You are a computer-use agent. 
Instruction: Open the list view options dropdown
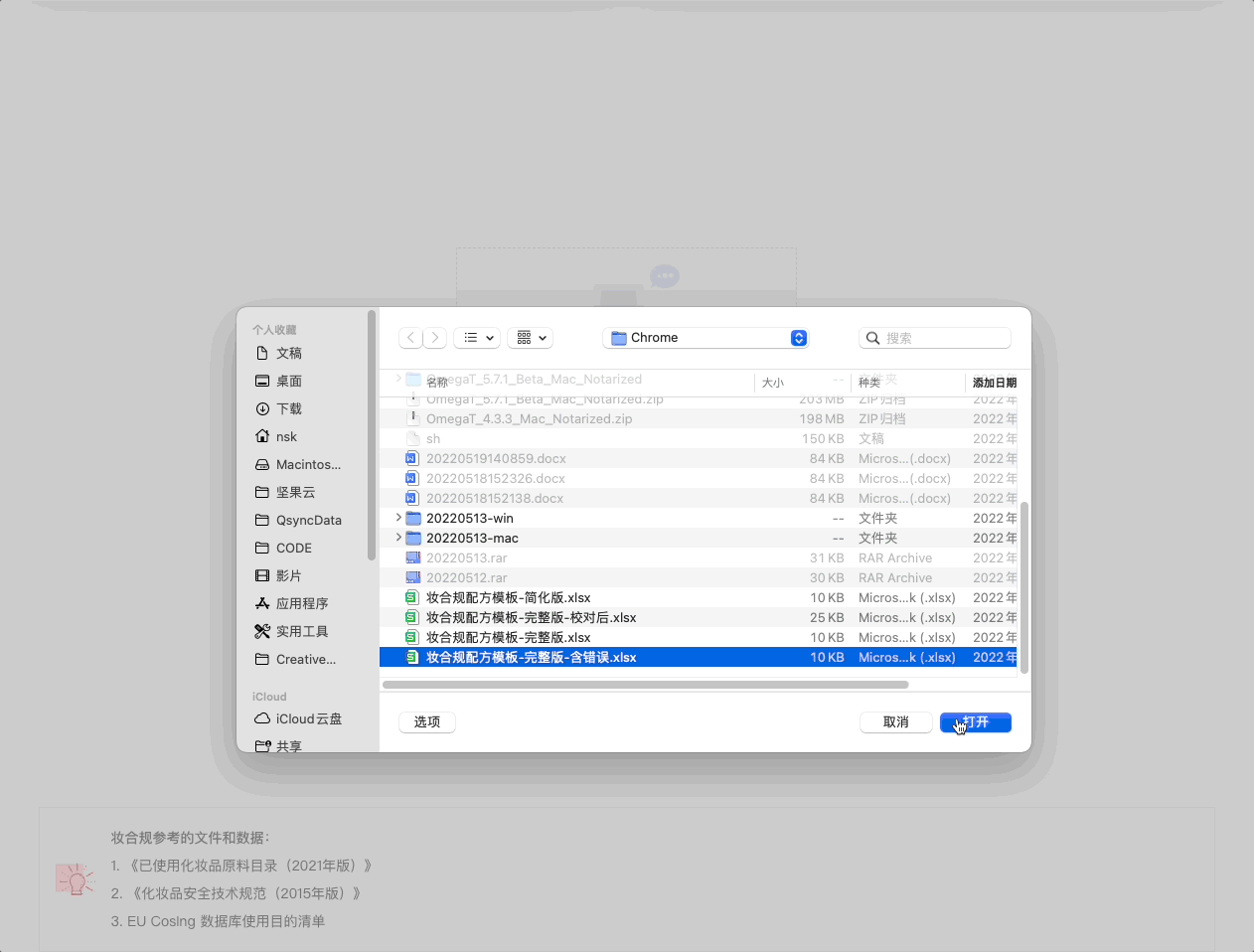(477, 338)
